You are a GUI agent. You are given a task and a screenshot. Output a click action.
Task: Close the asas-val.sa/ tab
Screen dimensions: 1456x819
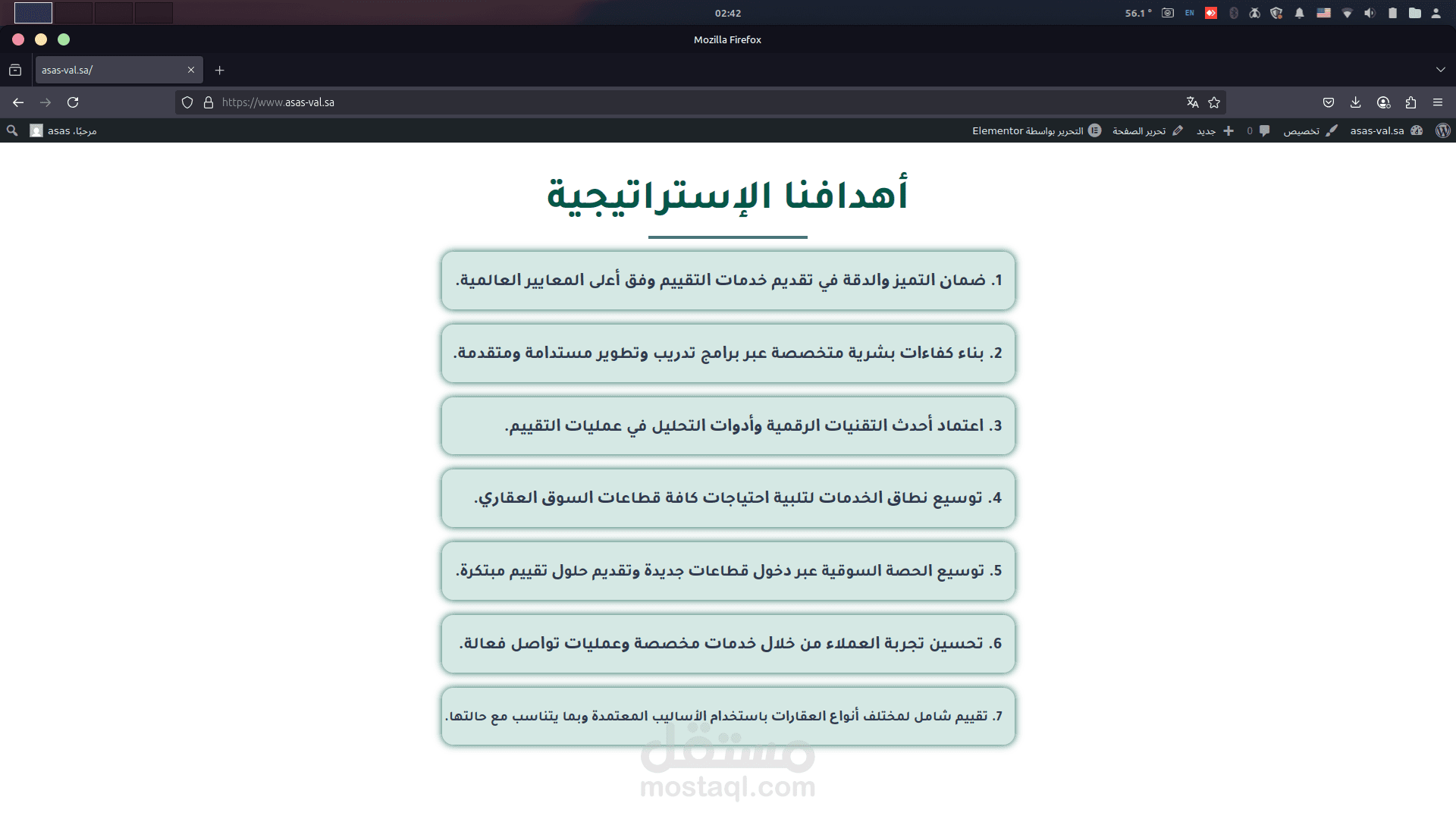point(191,70)
